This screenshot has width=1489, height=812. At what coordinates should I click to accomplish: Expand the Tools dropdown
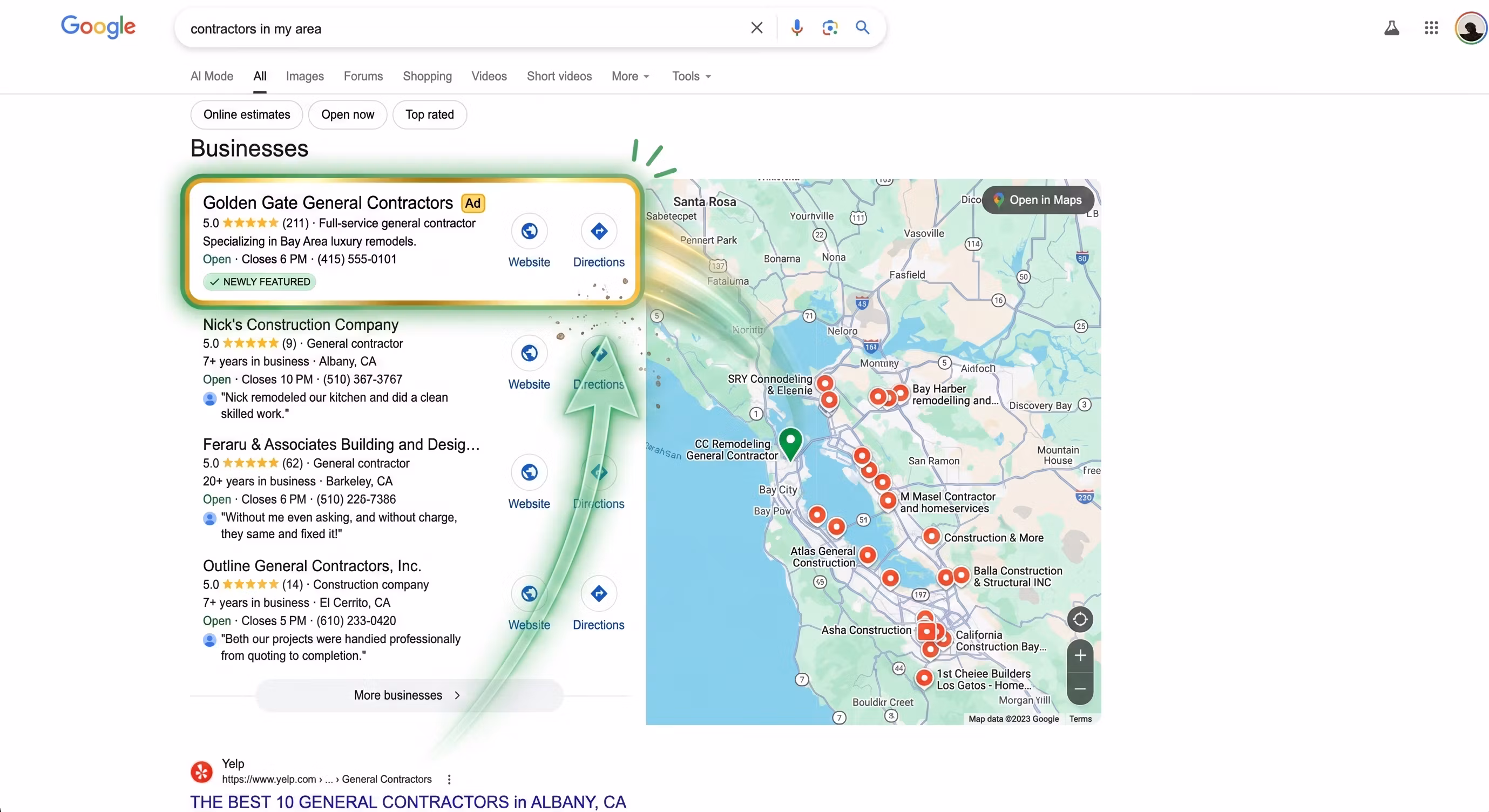tap(691, 76)
